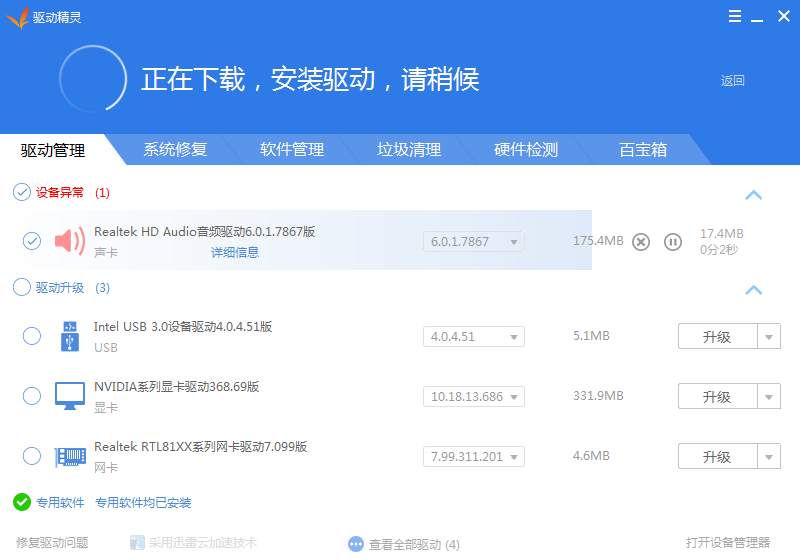Switch to the 硬件检测 tab
The height and width of the screenshot is (560, 800).
point(526,149)
